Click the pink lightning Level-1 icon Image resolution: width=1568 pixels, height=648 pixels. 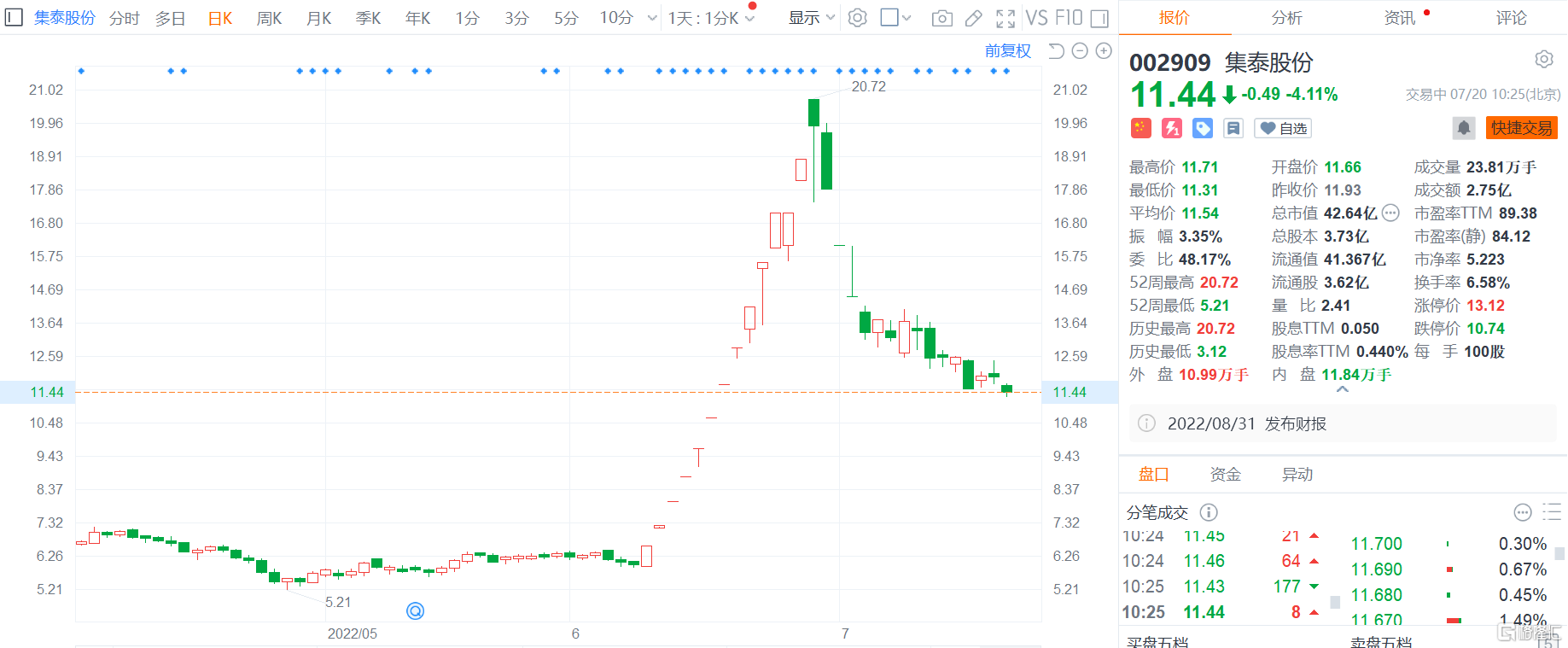click(1172, 128)
